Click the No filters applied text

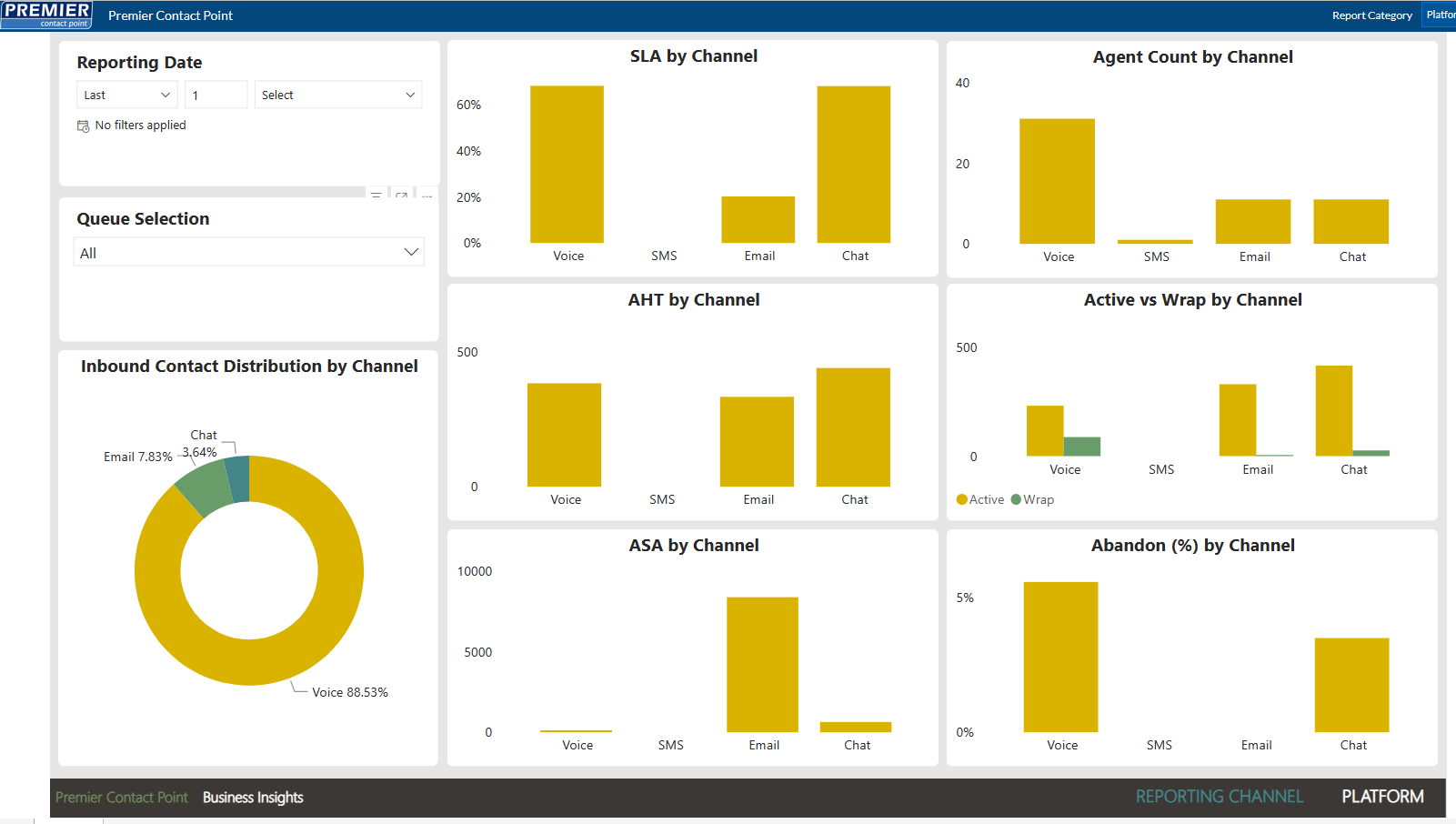pos(140,126)
